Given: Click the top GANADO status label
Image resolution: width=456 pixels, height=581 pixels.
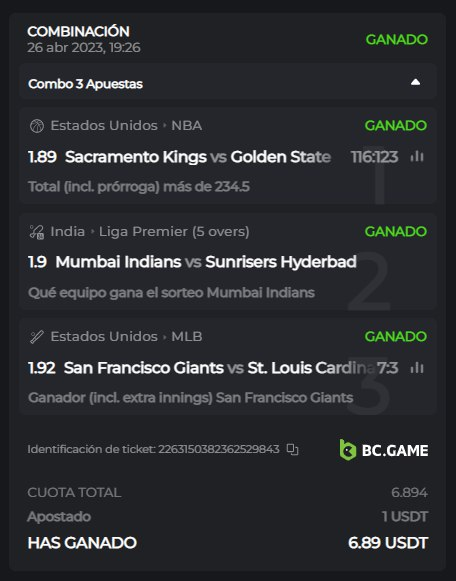Looking at the screenshot, I should point(396,40).
